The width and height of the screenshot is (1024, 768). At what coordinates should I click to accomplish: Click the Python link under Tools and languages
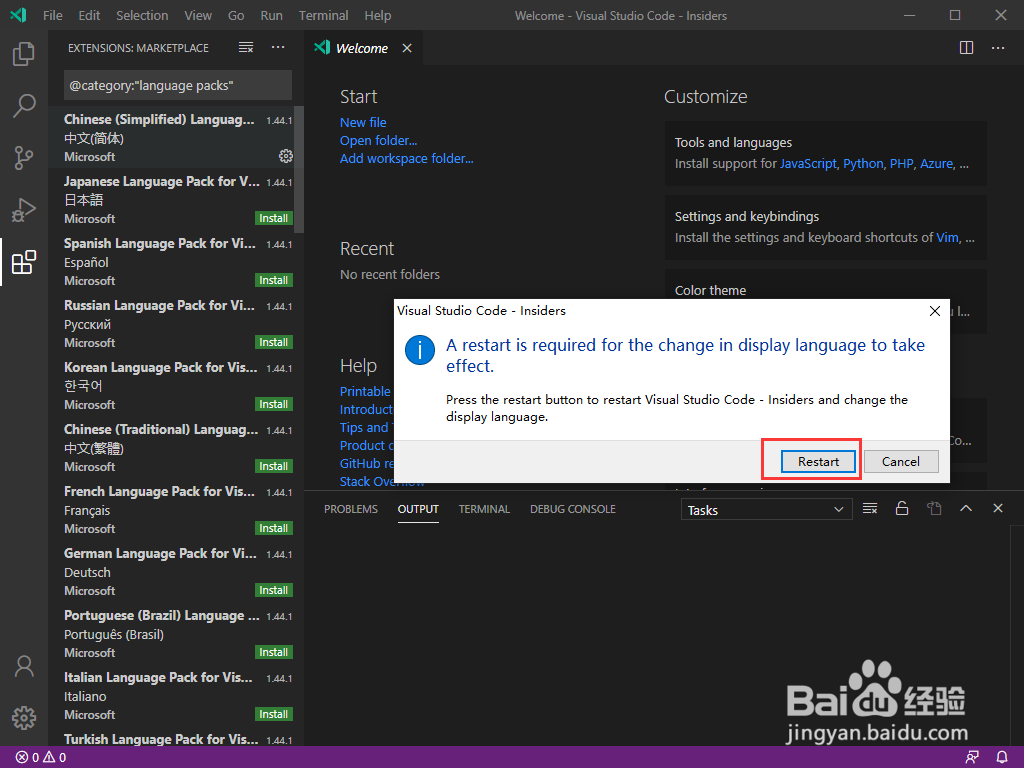click(863, 164)
